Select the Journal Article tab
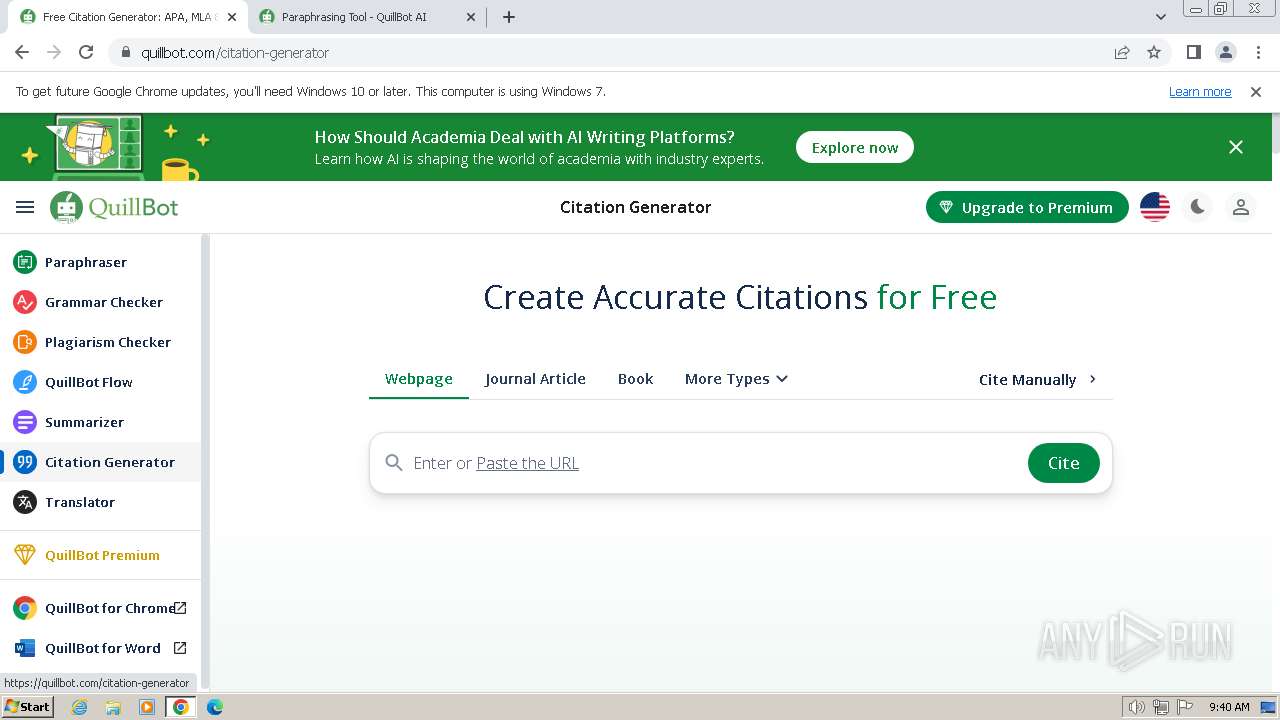Image resolution: width=1280 pixels, height=720 pixels. 535,379
